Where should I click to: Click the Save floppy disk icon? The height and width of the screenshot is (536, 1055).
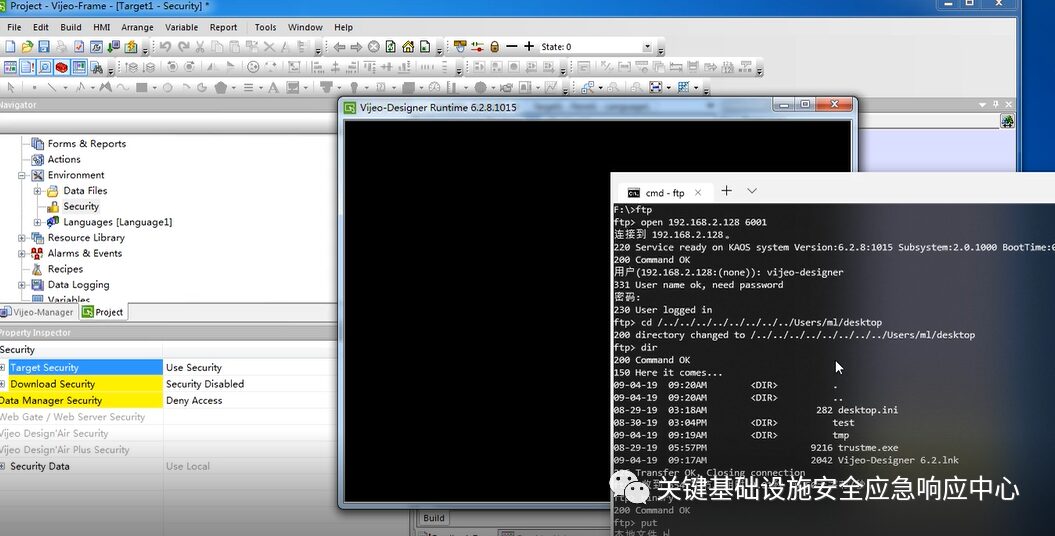pyautogui.click(x=44, y=46)
